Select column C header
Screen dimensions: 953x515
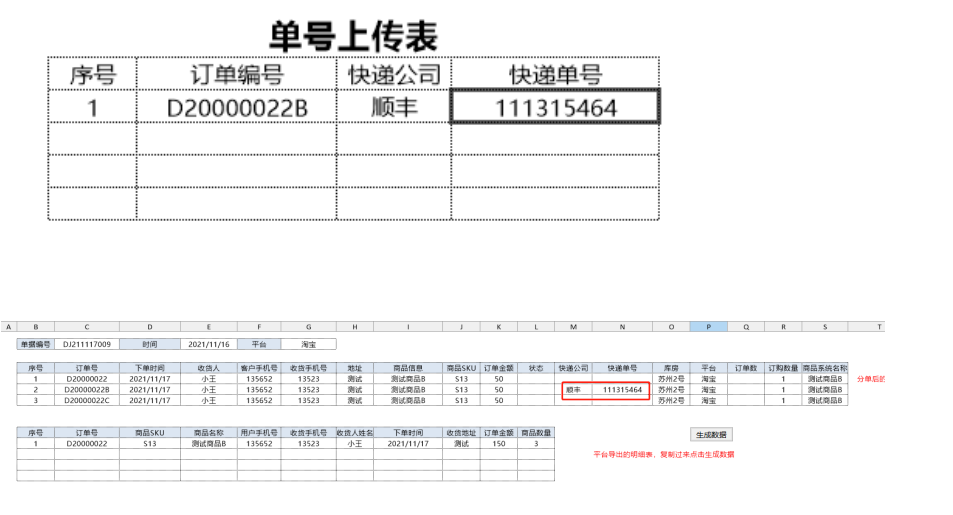coord(87,327)
